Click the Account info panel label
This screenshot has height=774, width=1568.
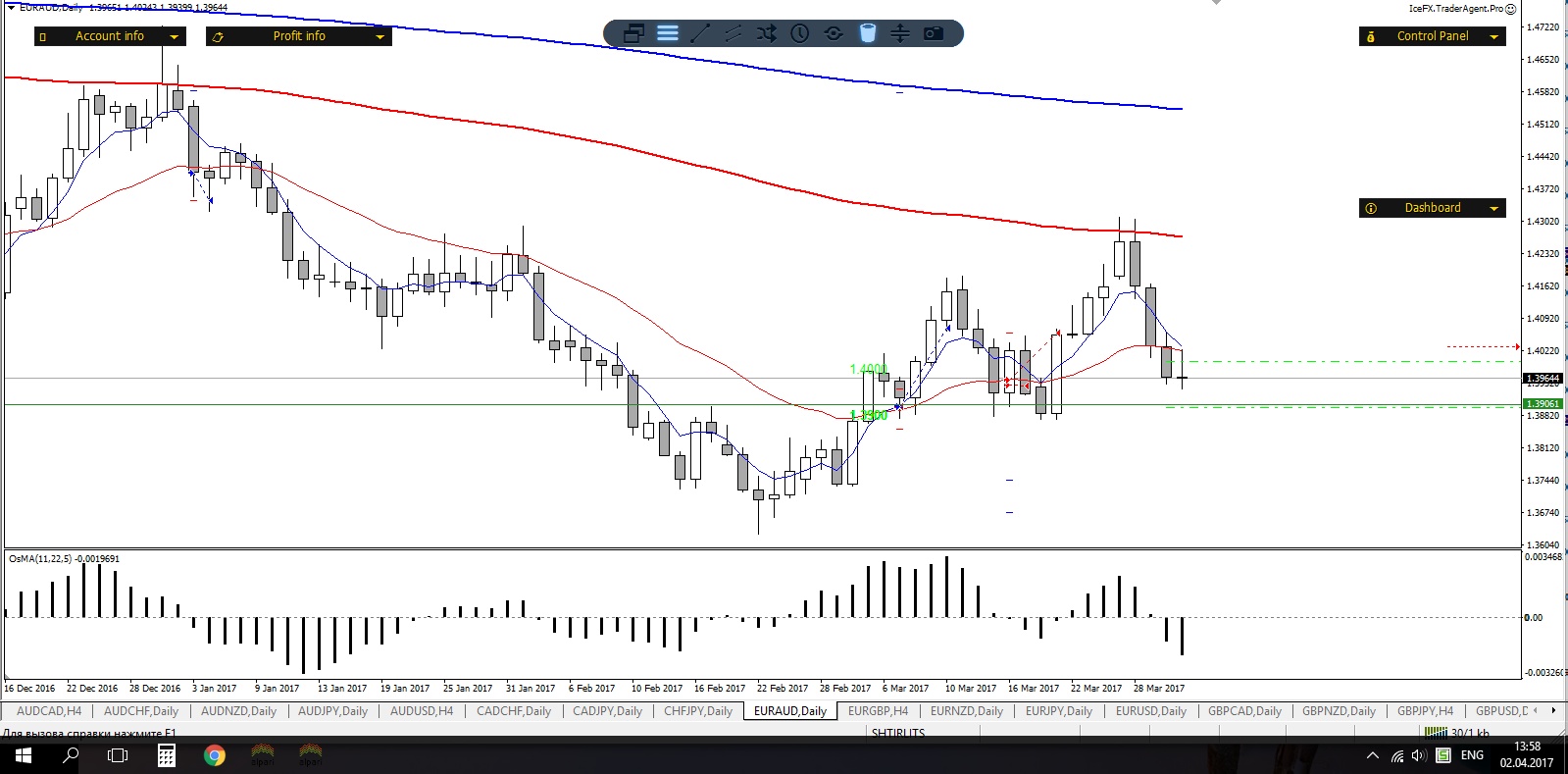[110, 36]
